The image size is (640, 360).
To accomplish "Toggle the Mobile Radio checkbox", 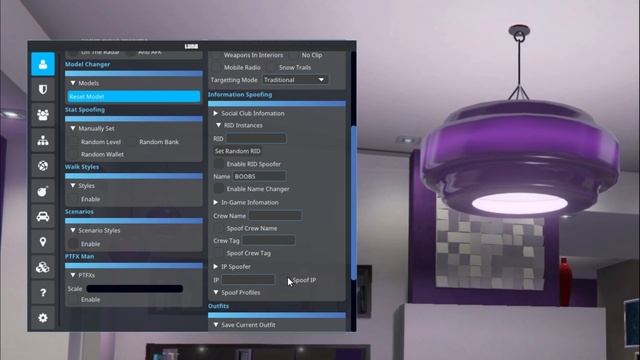I will [x=216, y=67].
